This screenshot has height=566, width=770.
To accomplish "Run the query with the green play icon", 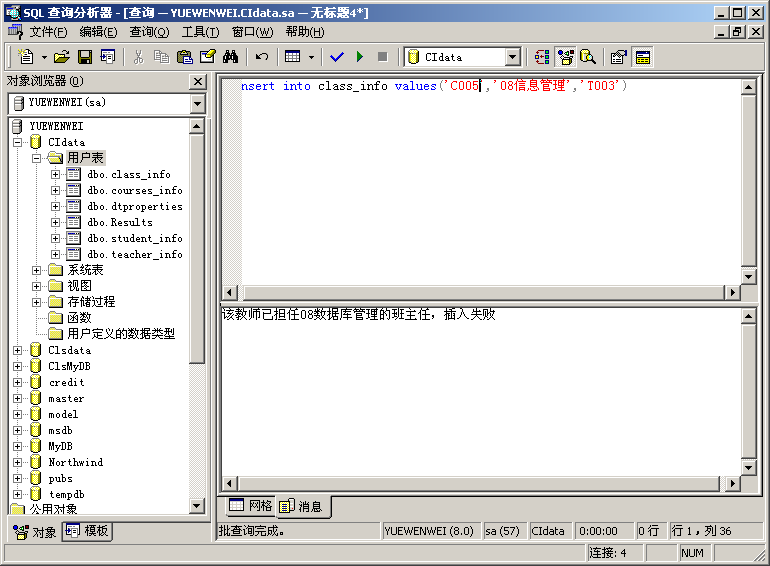I will pos(360,57).
